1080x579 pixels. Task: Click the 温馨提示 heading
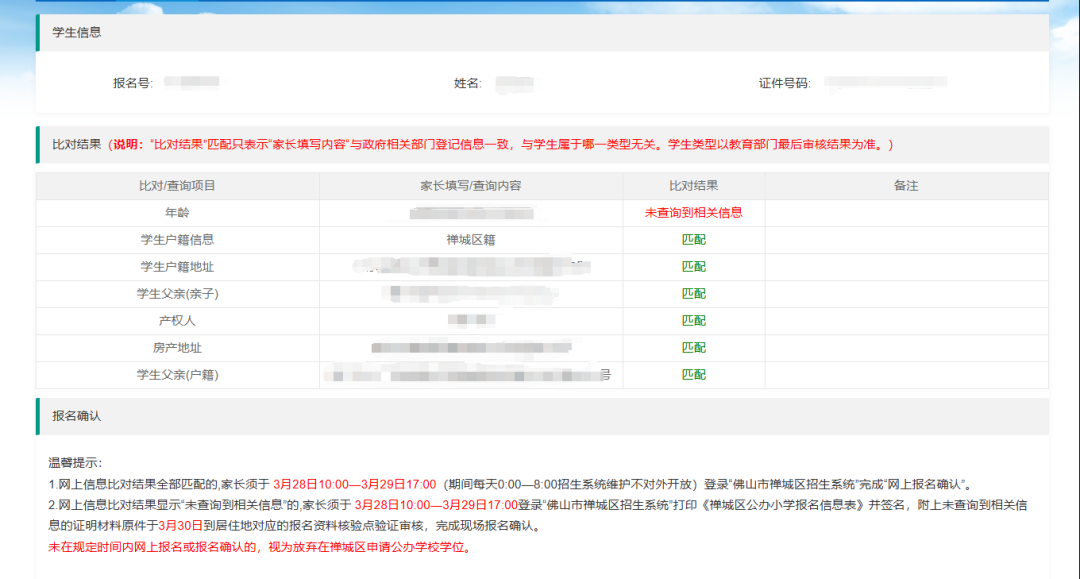(75, 463)
